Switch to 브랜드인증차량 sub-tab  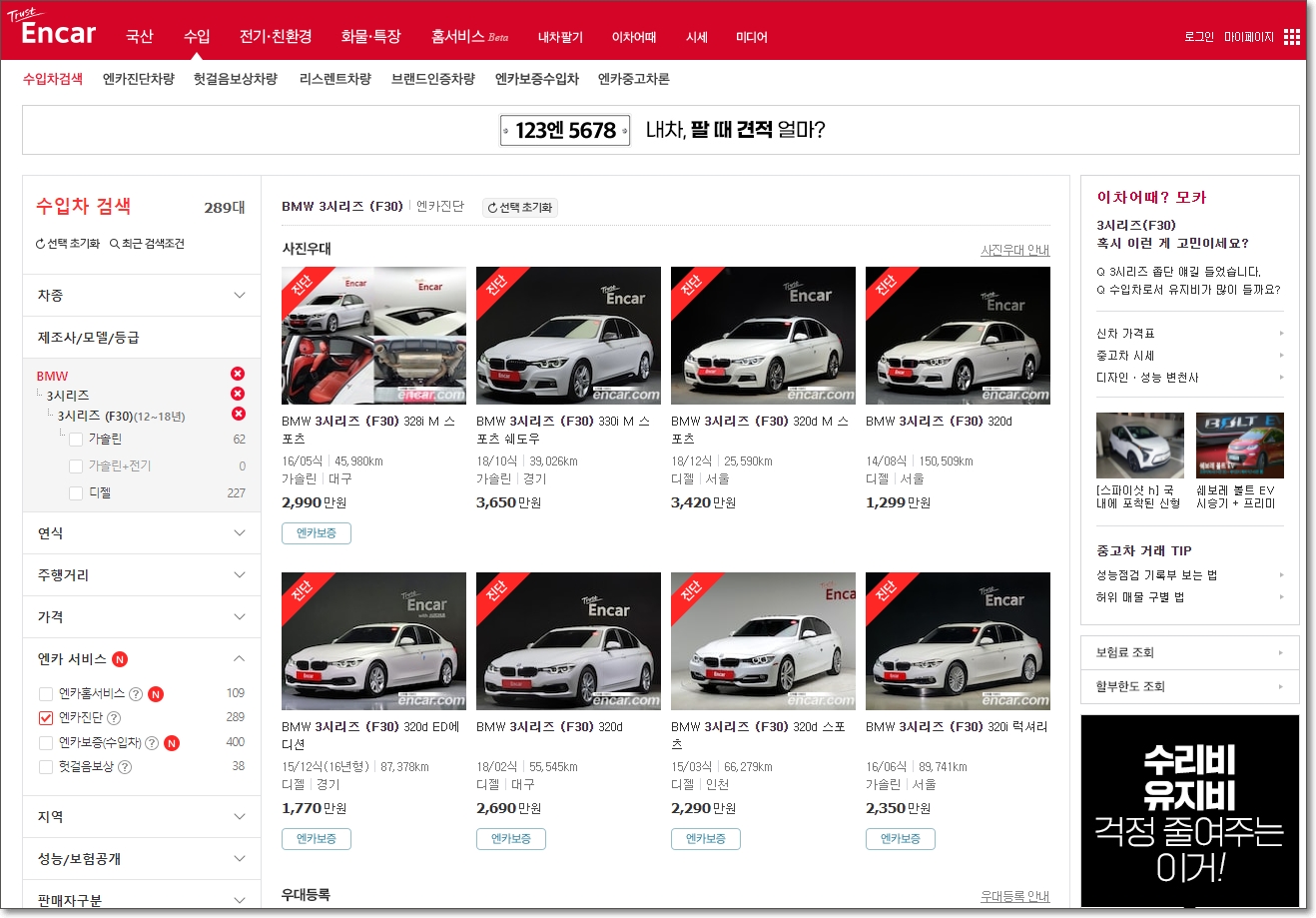click(x=433, y=79)
